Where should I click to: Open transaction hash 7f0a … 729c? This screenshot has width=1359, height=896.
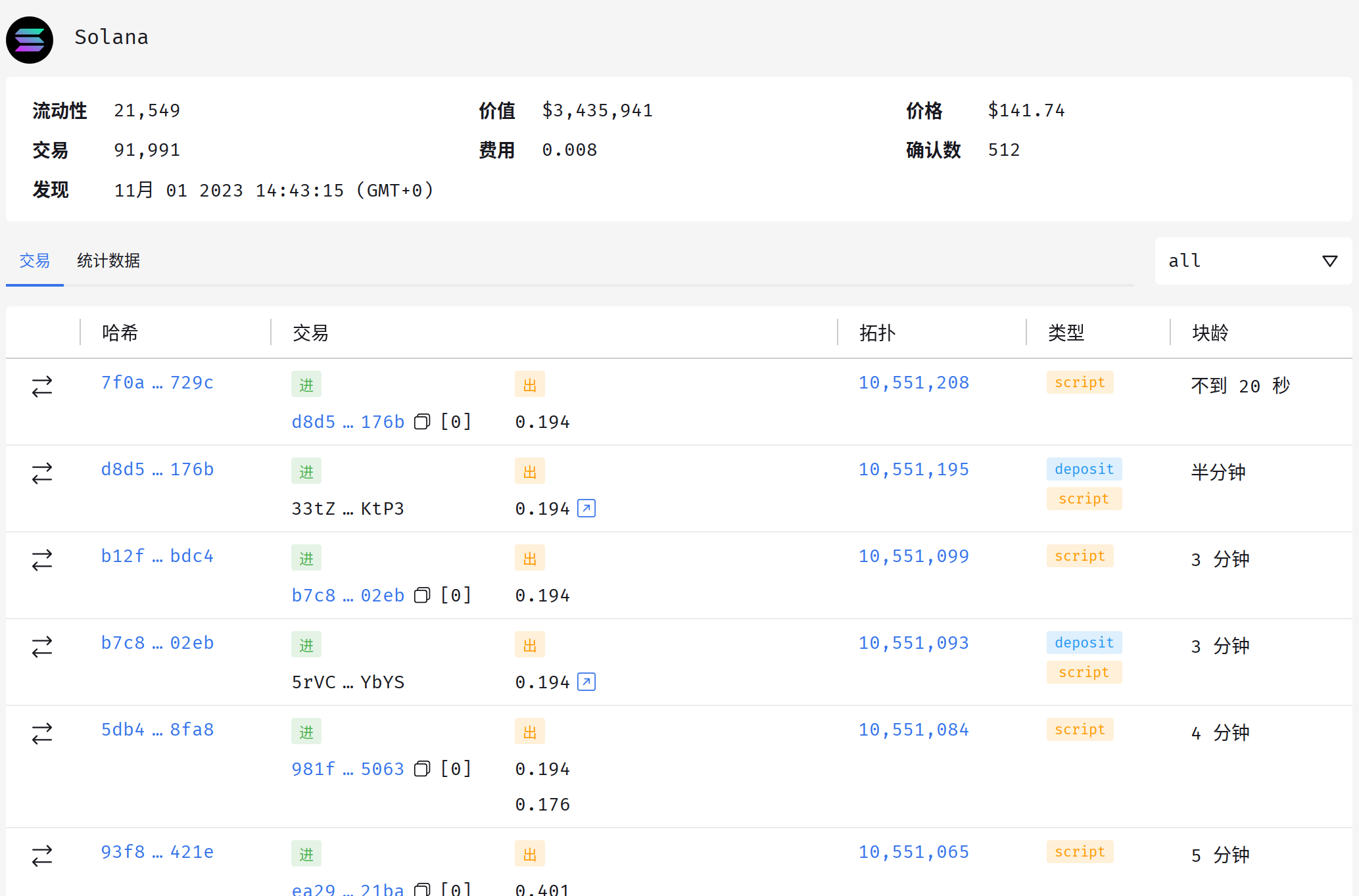coord(157,383)
